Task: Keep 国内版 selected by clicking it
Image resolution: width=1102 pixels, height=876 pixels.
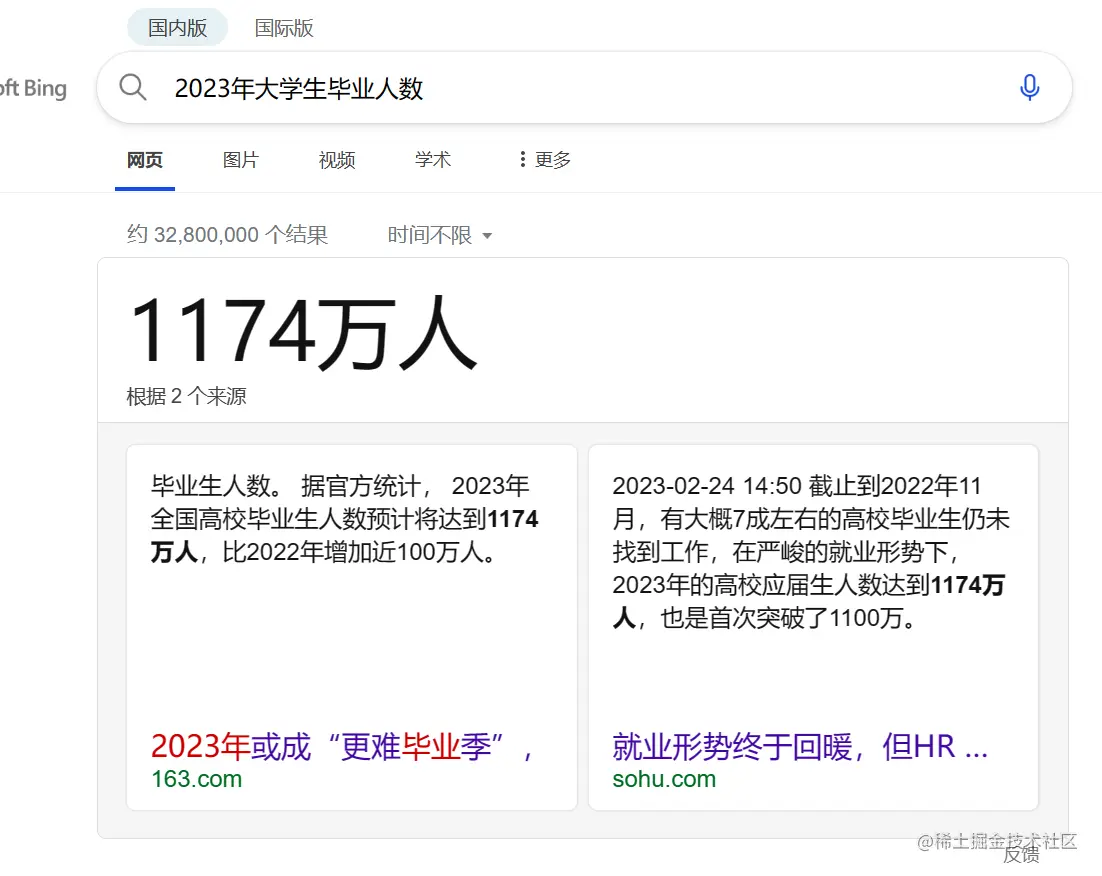Action: coord(176,28)
